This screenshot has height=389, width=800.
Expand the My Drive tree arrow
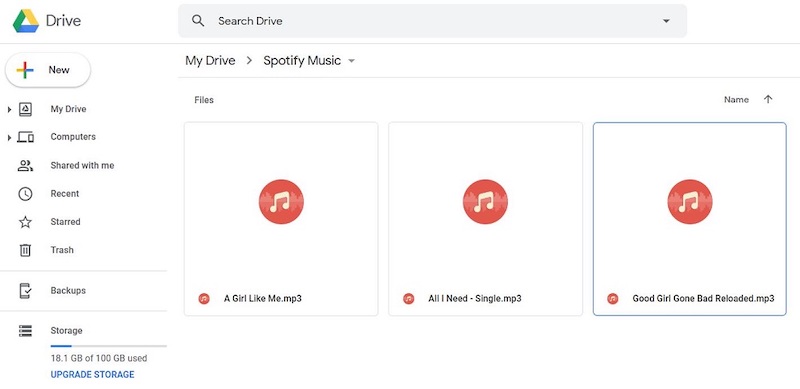pyautogui.click(x=9, y=109)
